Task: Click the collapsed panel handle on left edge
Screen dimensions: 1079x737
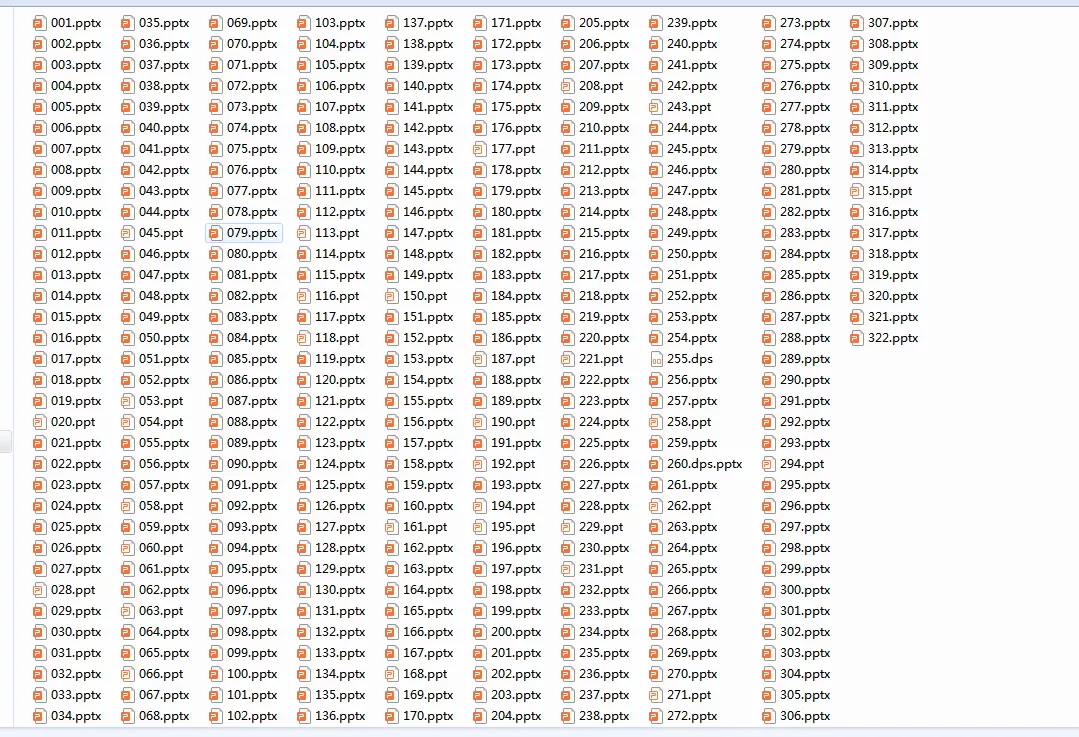Action: [5, 441]
